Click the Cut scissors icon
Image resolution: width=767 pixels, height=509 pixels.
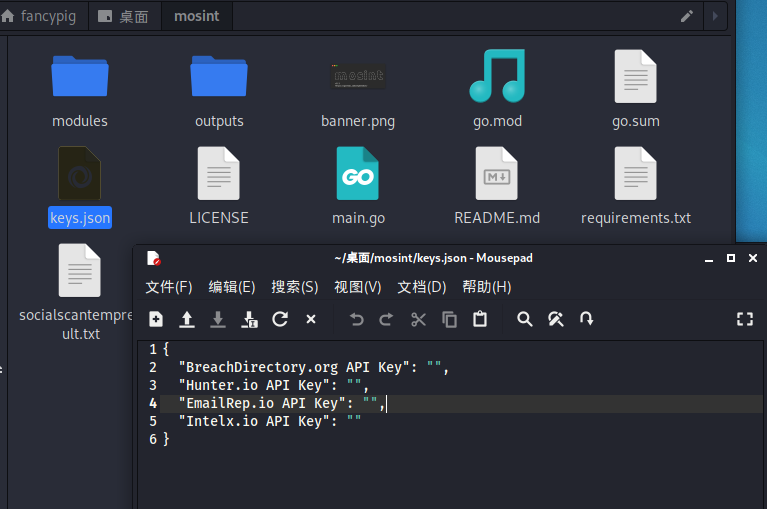click(418, 319)
